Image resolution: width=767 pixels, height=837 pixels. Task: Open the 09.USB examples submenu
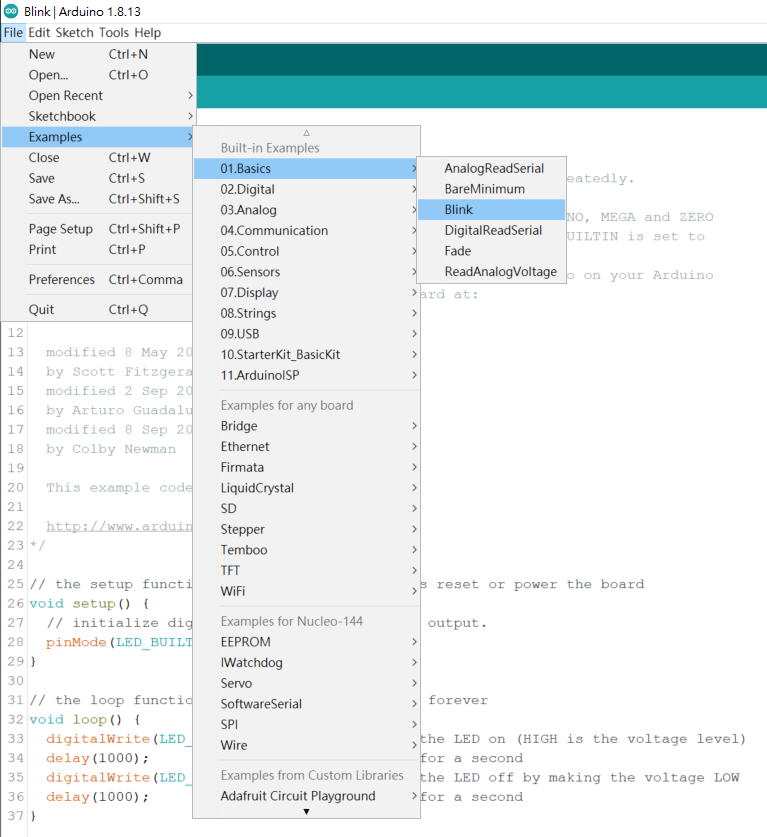306,334
